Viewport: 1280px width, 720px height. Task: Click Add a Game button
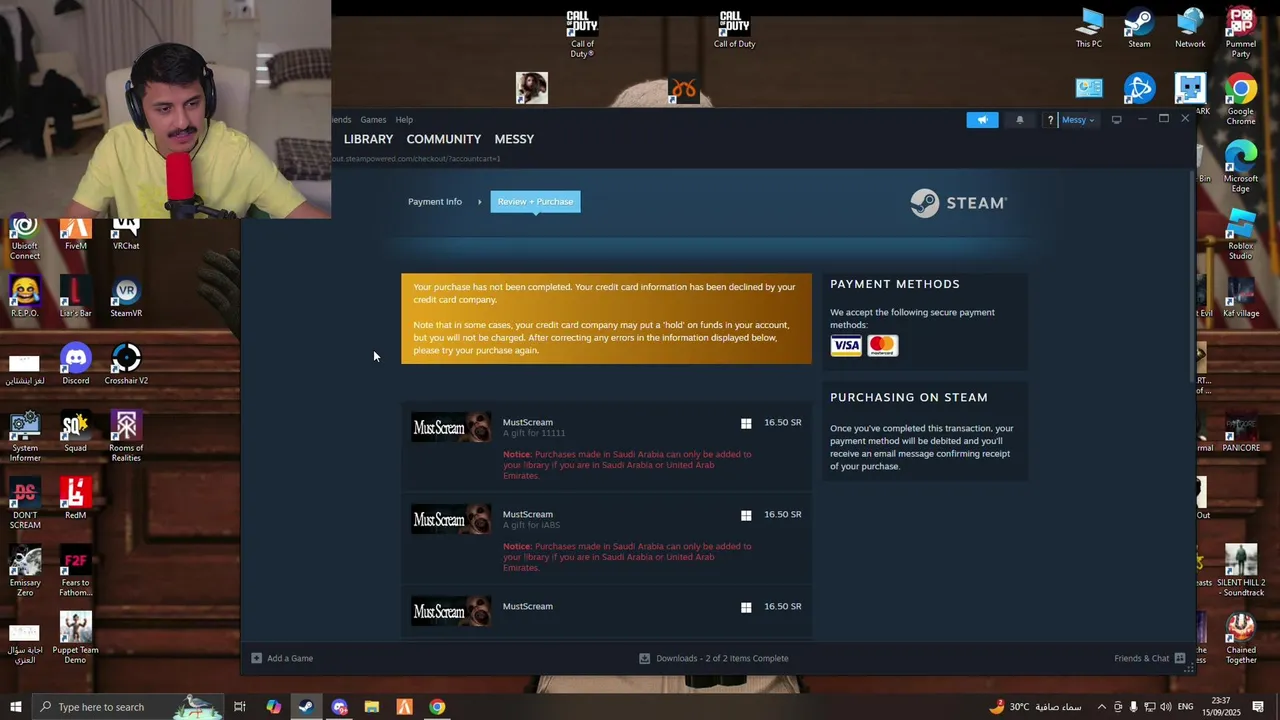click(282, 658)
